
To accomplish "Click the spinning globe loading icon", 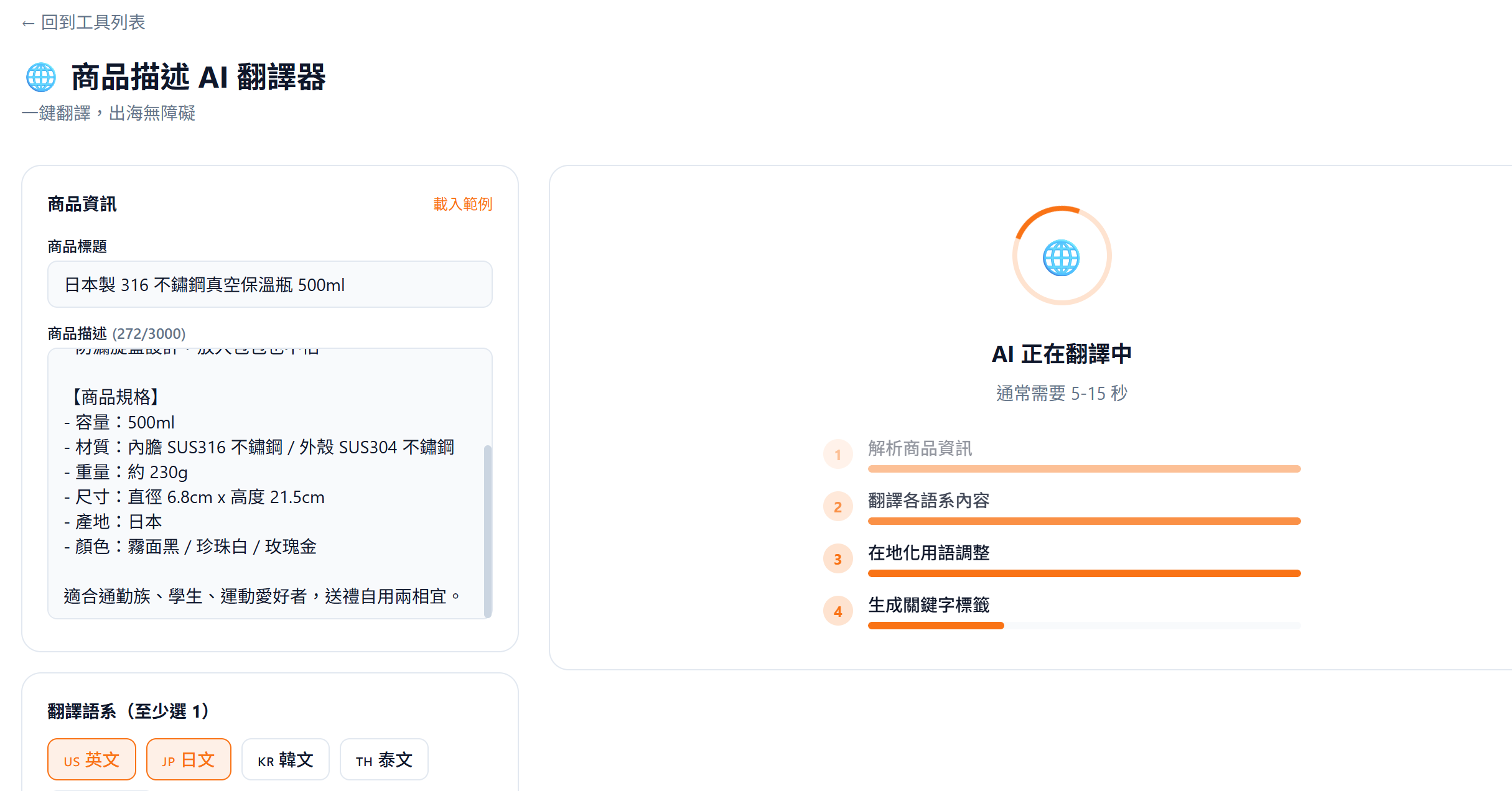I will [1062, 257].
